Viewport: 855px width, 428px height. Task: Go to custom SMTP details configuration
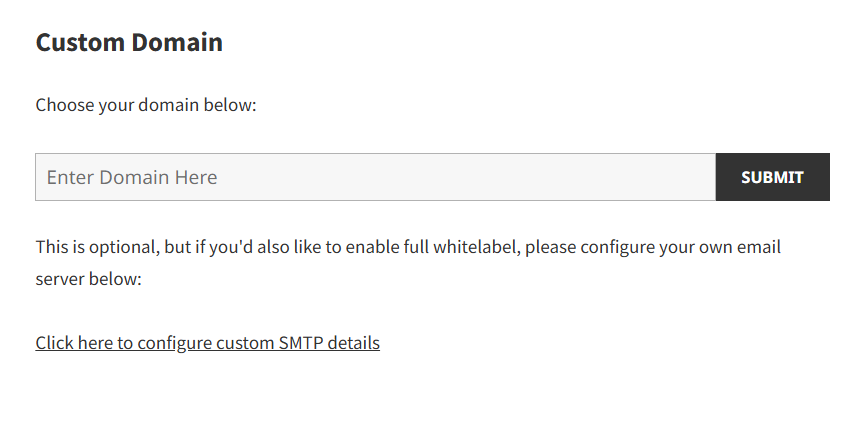207,343
